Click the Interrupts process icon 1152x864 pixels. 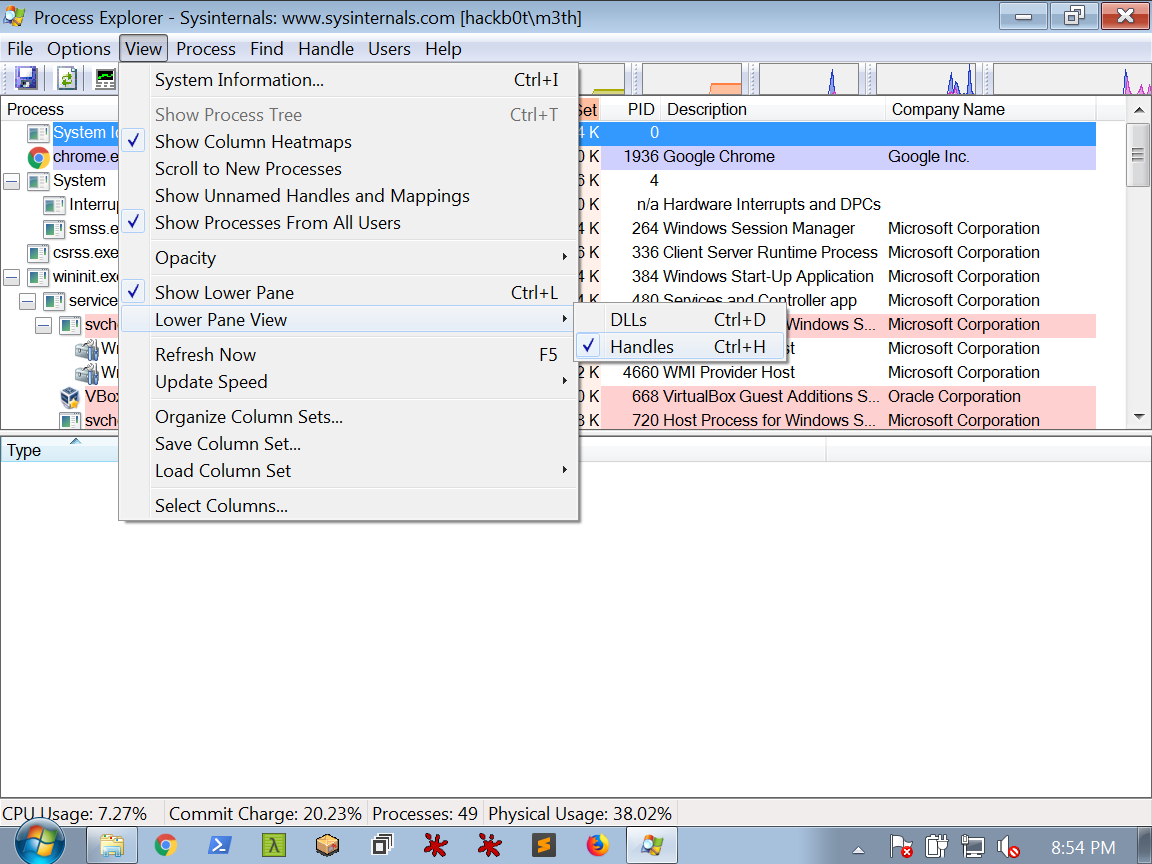[54, 205]
